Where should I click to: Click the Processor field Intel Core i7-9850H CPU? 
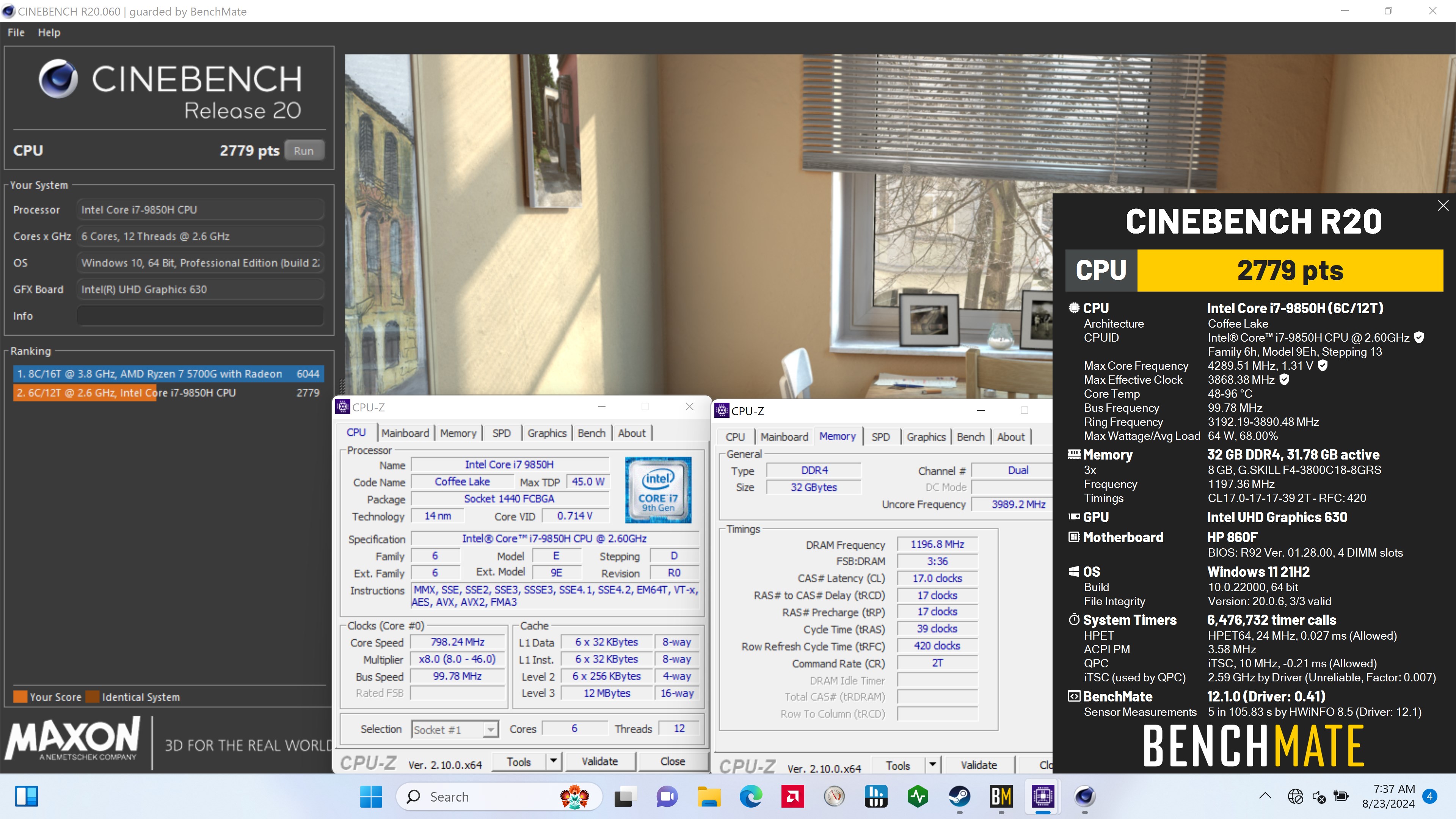point(200,210)
